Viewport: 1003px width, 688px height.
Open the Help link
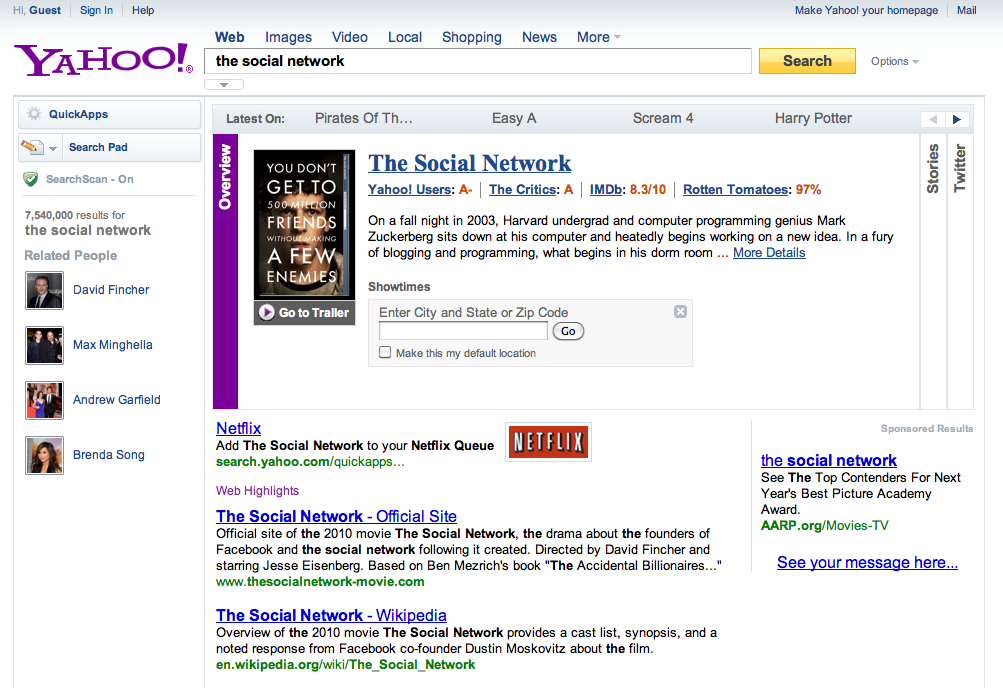143,10
